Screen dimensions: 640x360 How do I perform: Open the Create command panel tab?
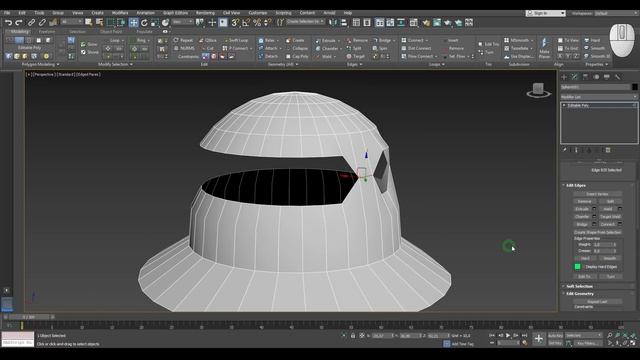coord(564,77)
